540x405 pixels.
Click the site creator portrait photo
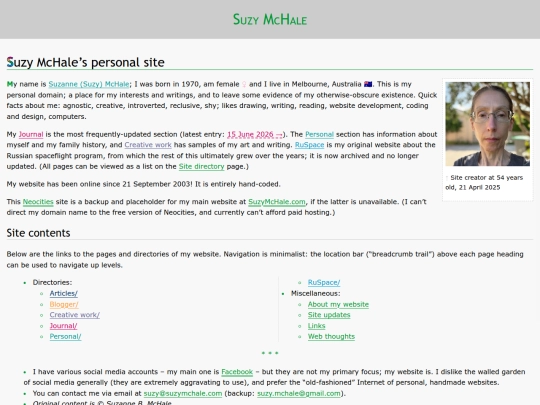pos(487,124)
